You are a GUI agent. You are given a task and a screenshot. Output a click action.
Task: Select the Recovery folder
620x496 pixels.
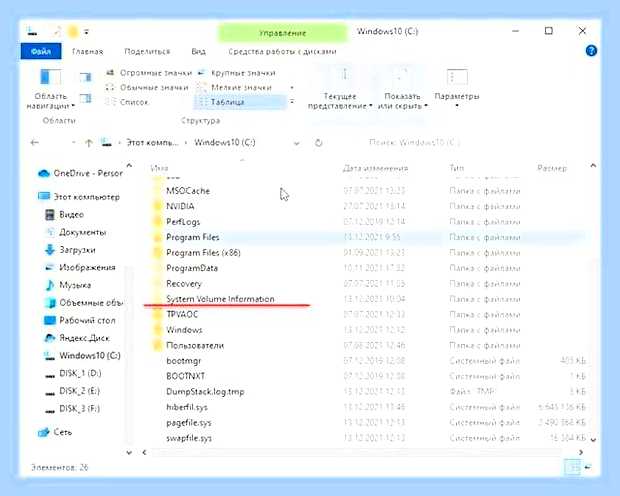pos(184,284)
